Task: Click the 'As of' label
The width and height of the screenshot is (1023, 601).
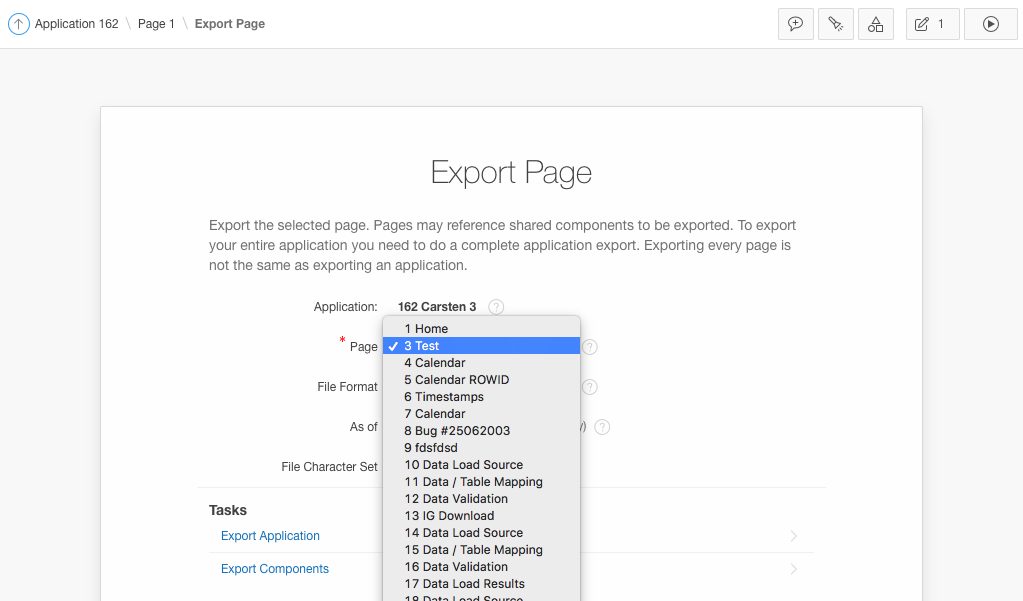Action: [363, 427]
